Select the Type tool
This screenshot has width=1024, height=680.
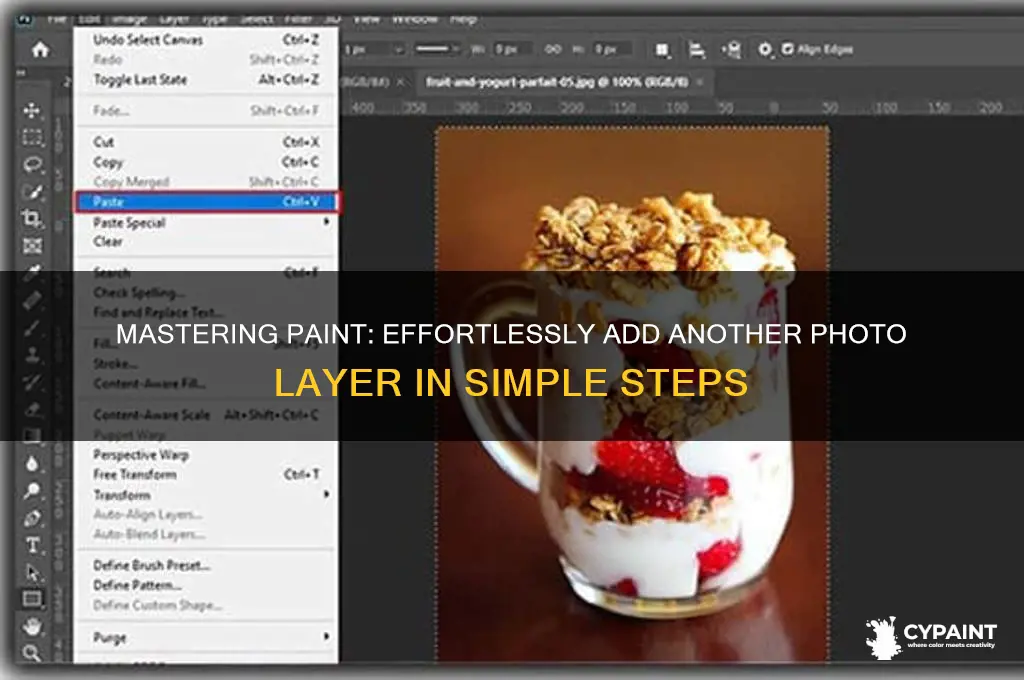pos(32,545)
